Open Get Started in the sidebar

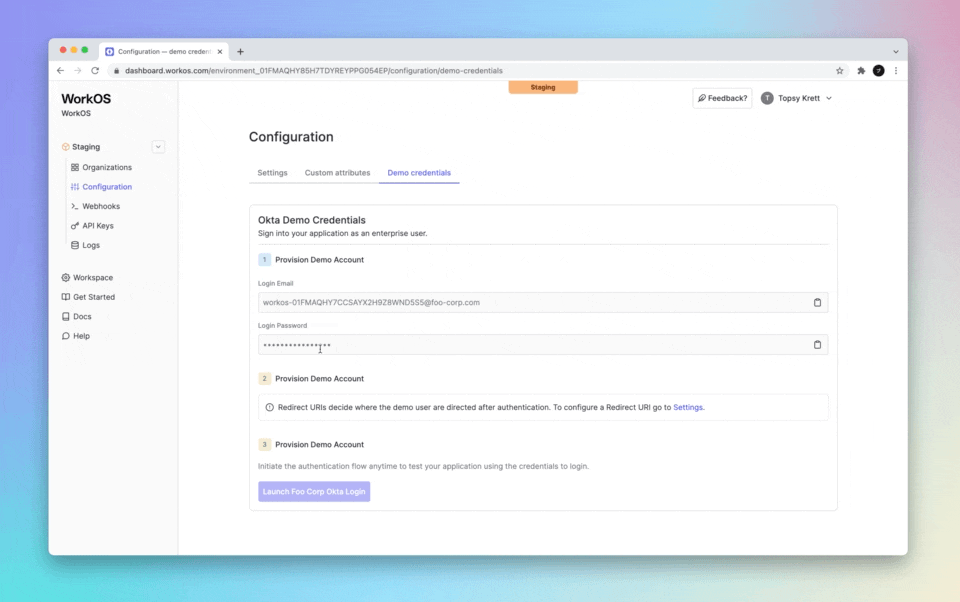[88, 297]
